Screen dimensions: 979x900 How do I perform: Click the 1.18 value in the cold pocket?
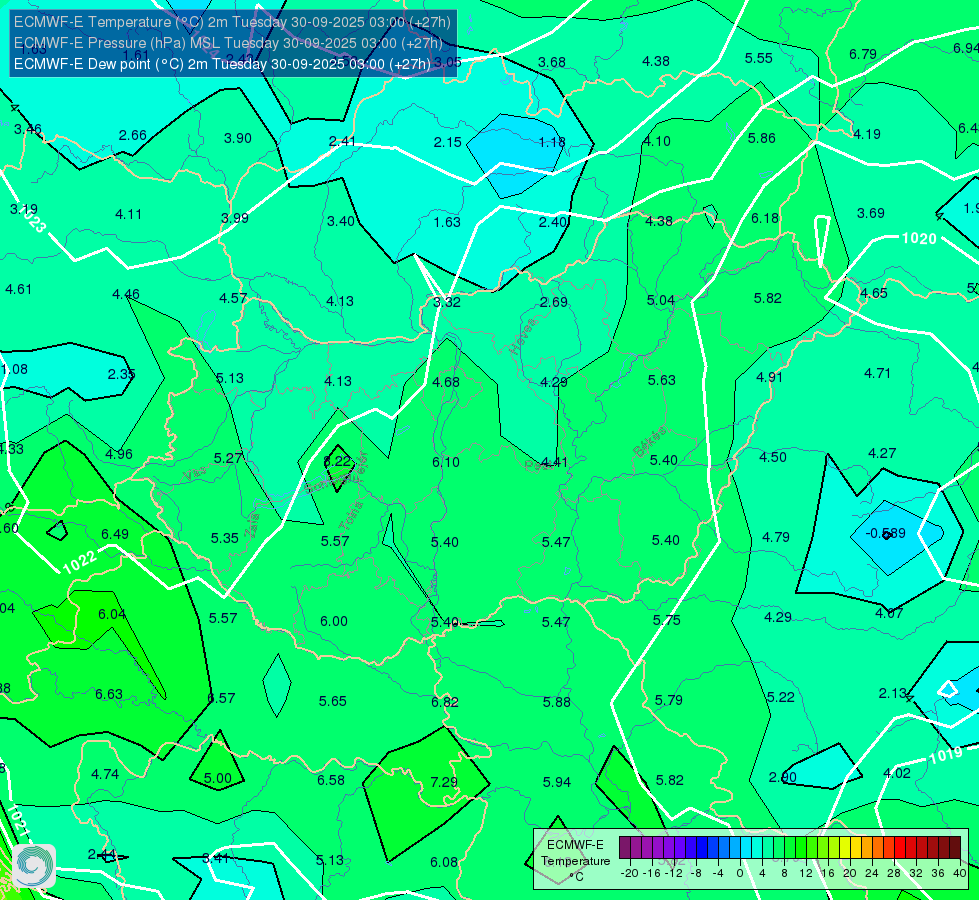point(552,142)
